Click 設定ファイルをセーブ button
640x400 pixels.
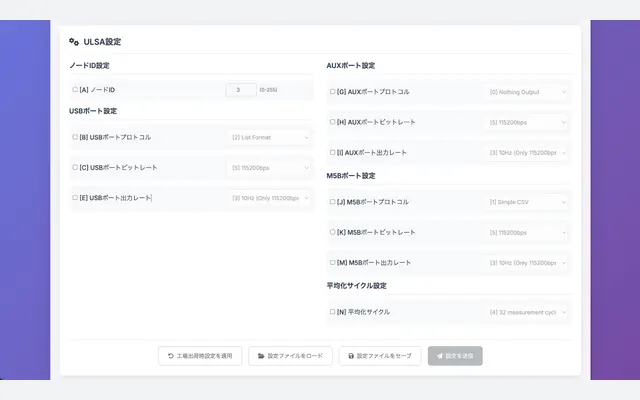coord(380,356)
